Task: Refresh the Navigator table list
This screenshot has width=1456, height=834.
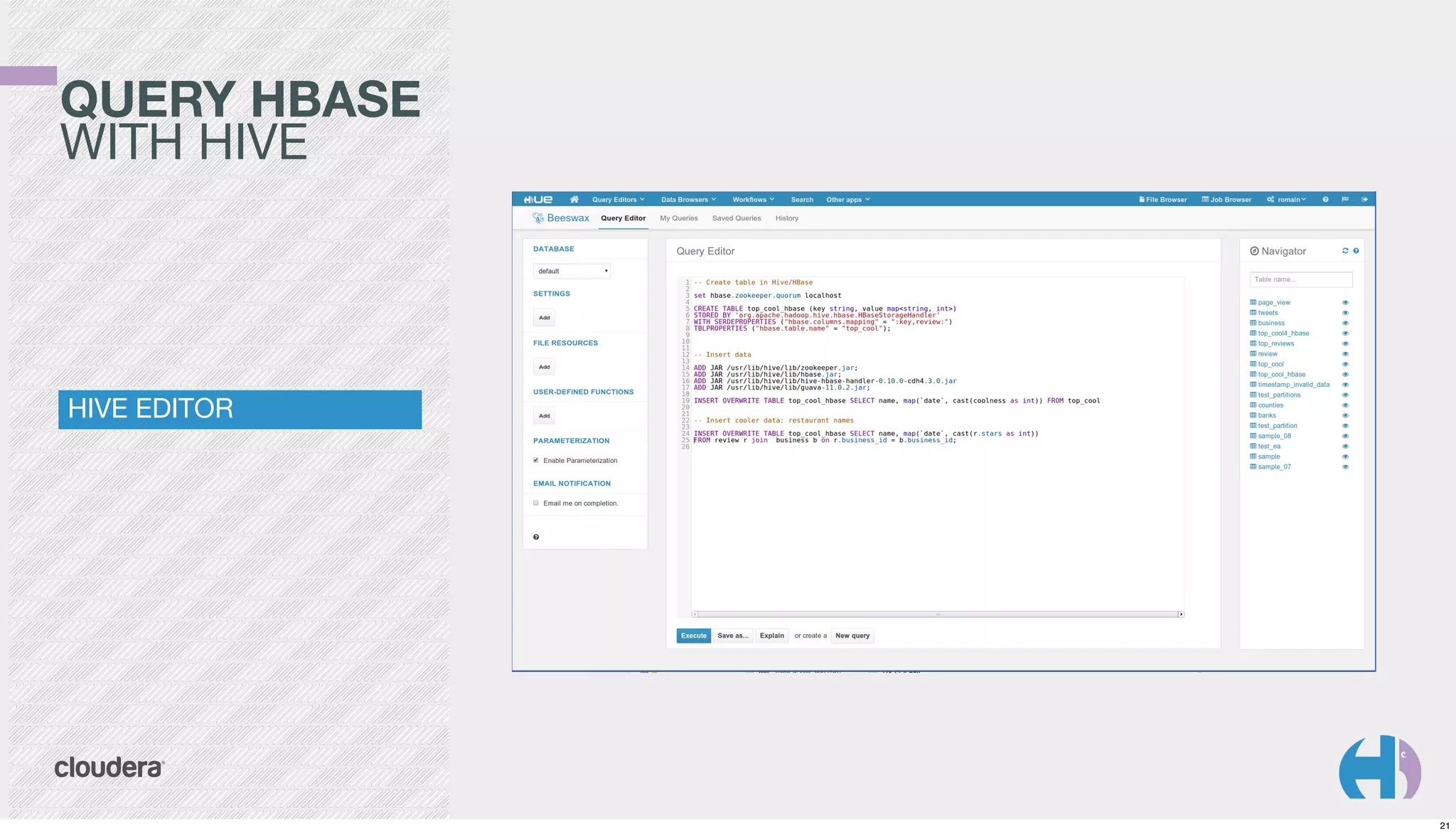Action: 1345,251
